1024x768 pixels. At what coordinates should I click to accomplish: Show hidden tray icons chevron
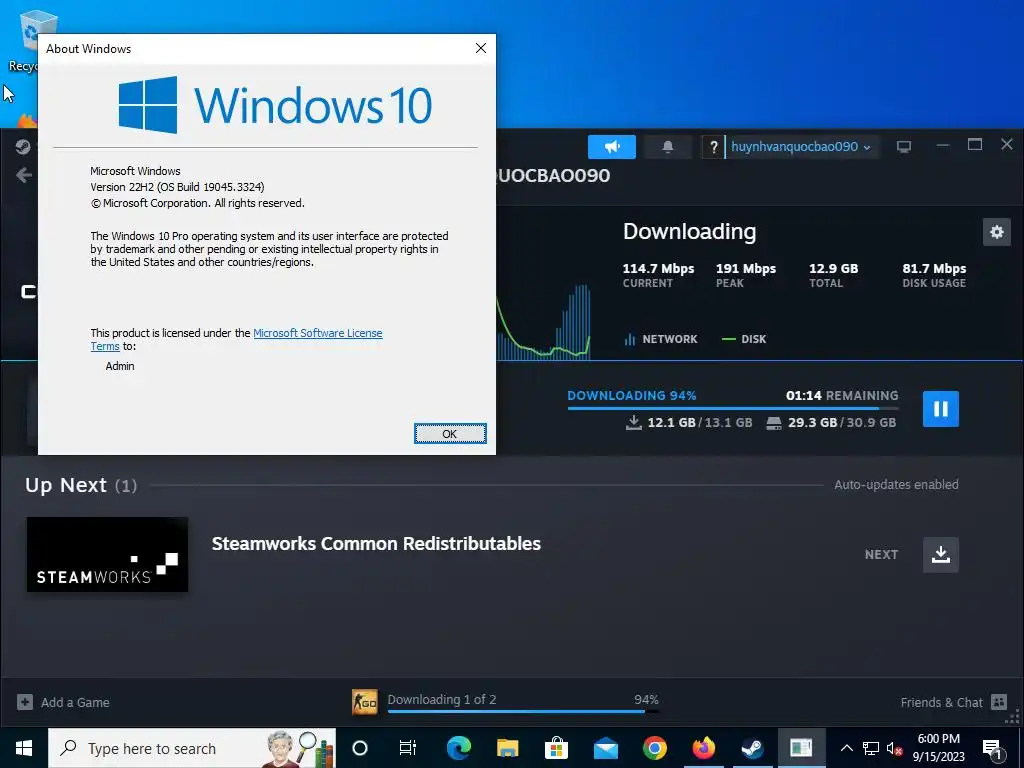pyautogui.click(x=846, y=748)
